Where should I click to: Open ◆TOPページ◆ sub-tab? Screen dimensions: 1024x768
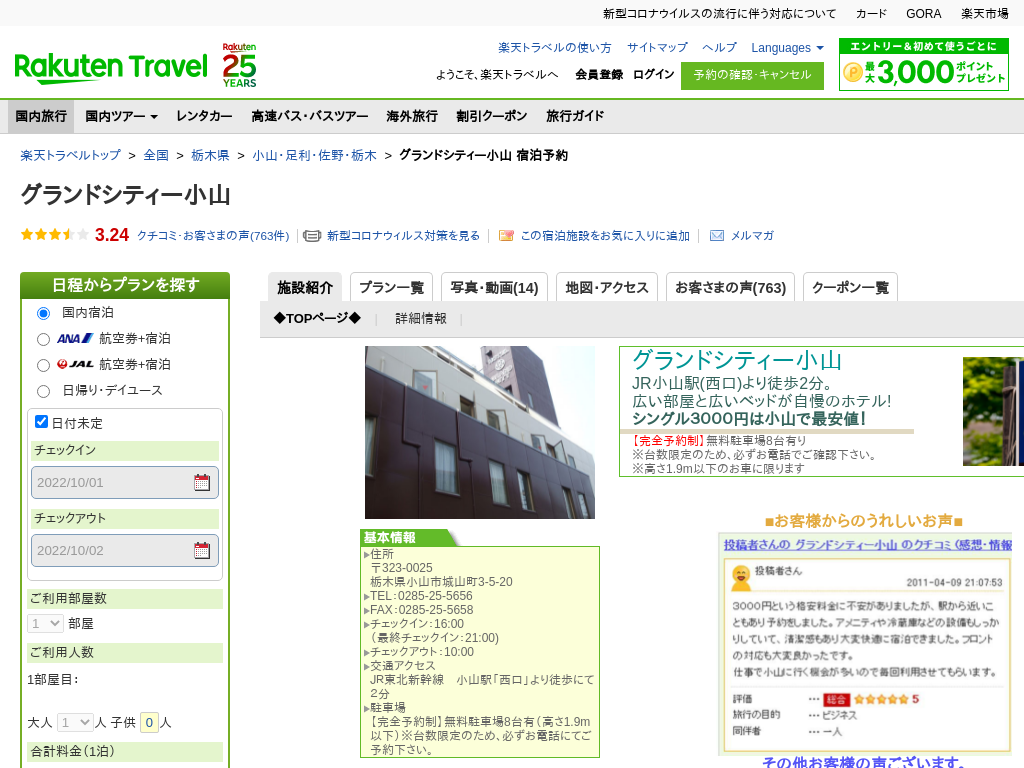(317, 318)
